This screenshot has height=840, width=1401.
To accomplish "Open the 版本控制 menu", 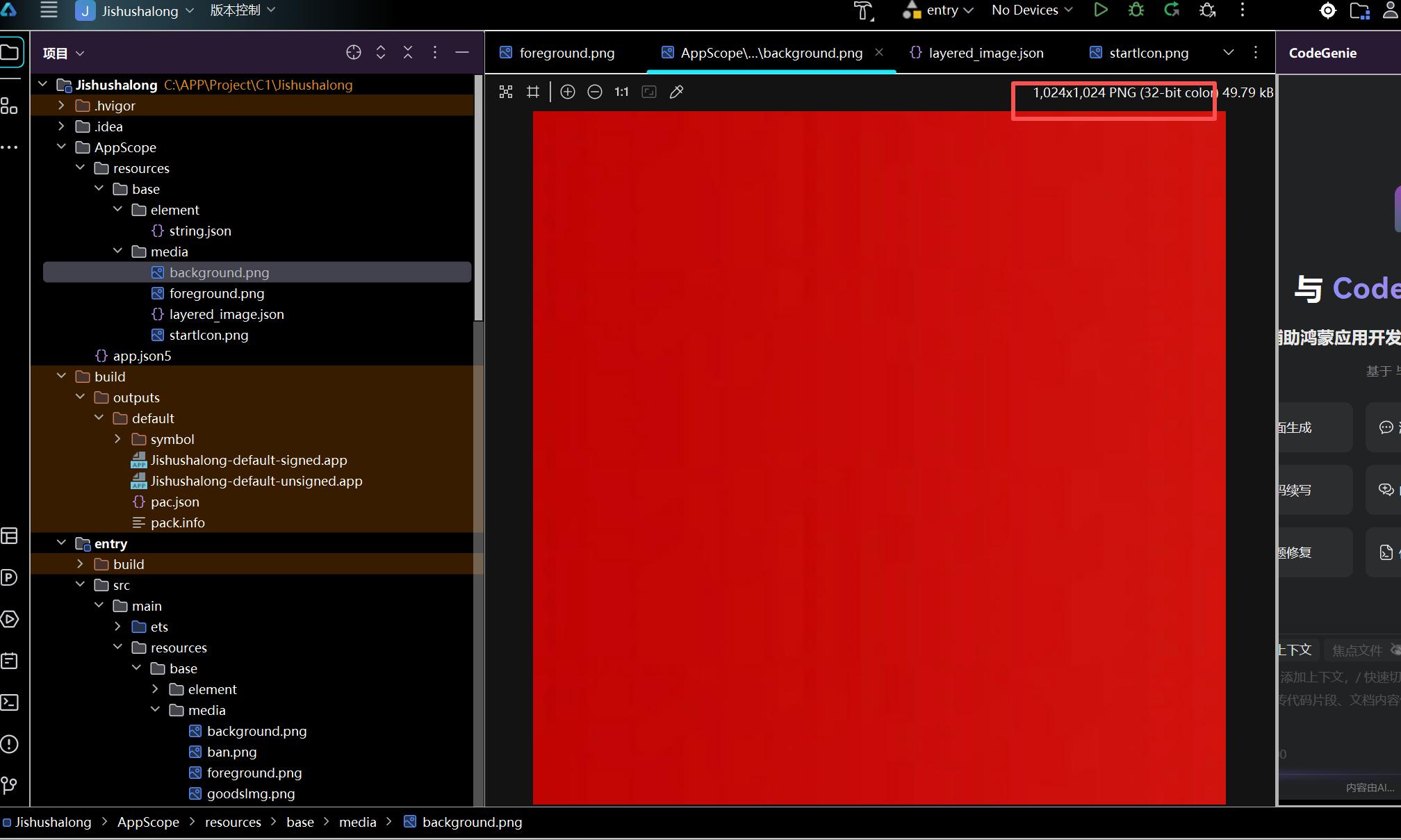I will (243, 10).
